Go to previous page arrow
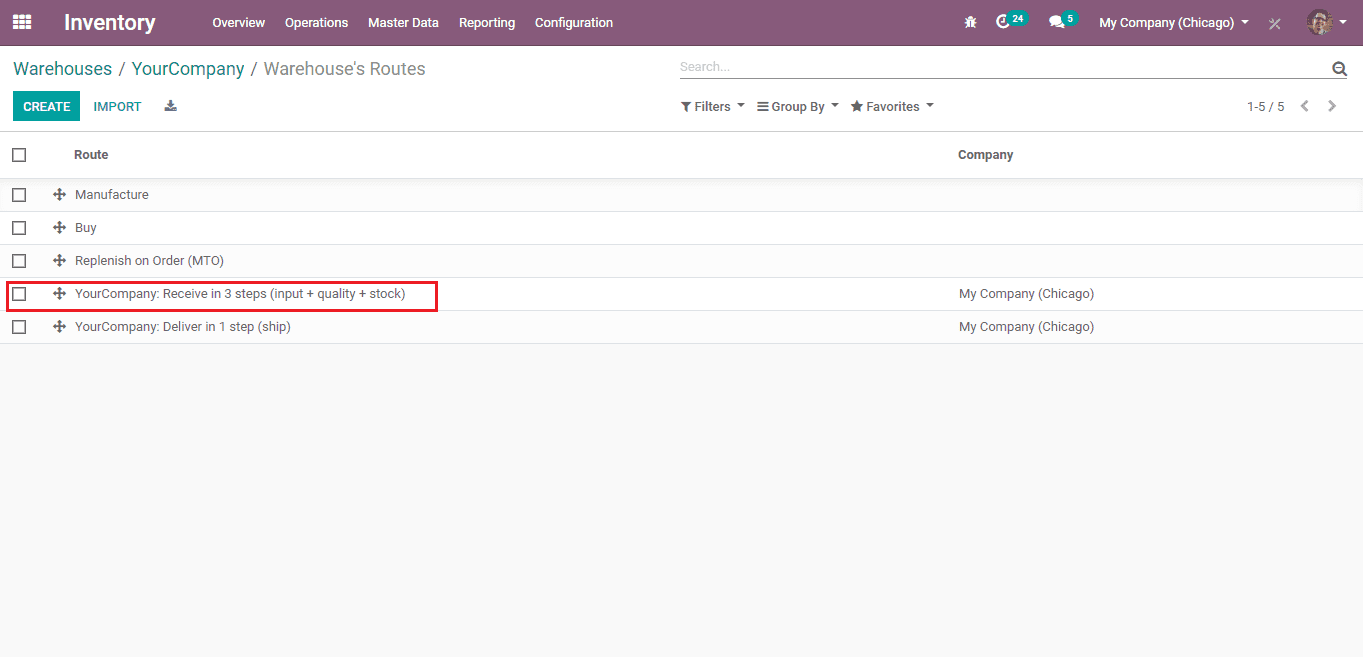The height and width of the screenshot is (657, 1363). (x=1305, y=106)
